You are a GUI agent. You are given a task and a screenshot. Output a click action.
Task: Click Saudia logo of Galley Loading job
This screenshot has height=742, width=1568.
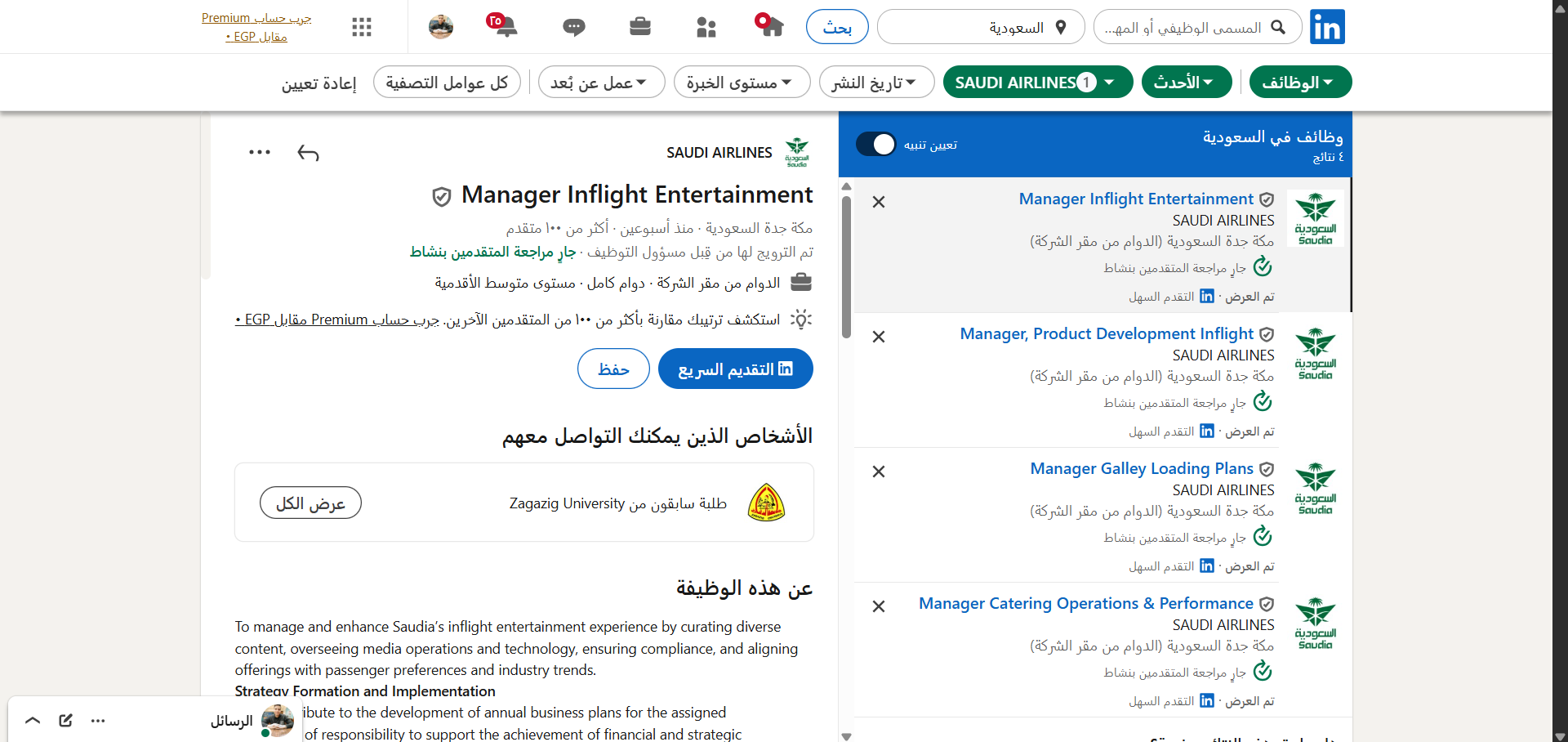pyautogui.click(x=1315, y=489)
